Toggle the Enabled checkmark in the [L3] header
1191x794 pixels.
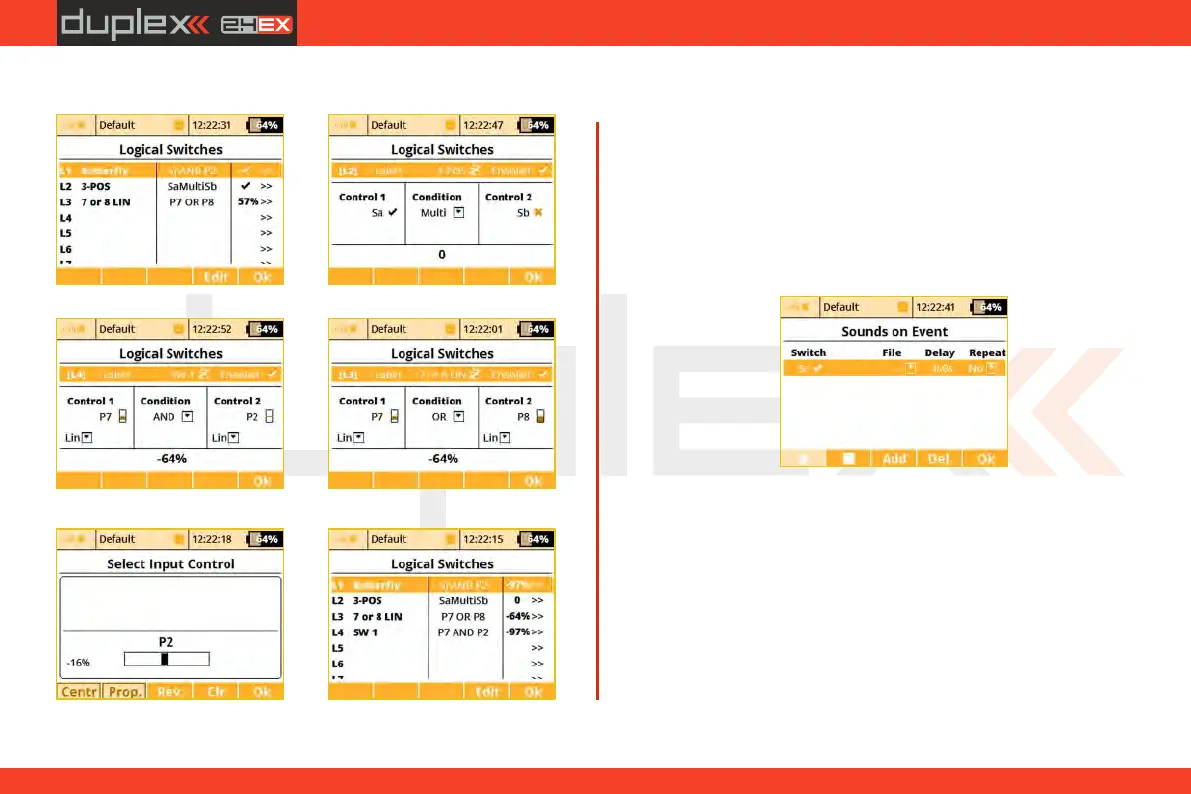click(x=543, y=375)
